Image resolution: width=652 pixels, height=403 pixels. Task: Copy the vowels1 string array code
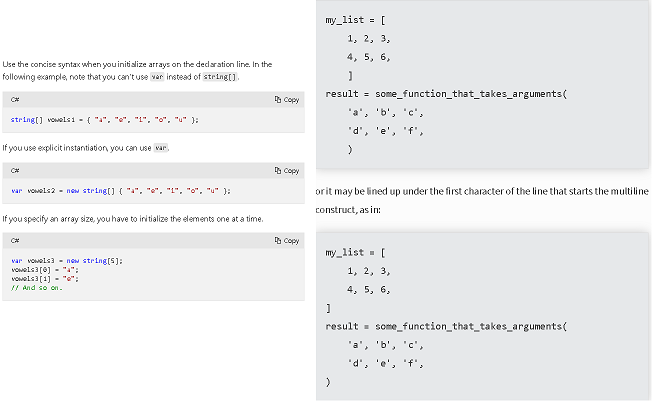286,100
